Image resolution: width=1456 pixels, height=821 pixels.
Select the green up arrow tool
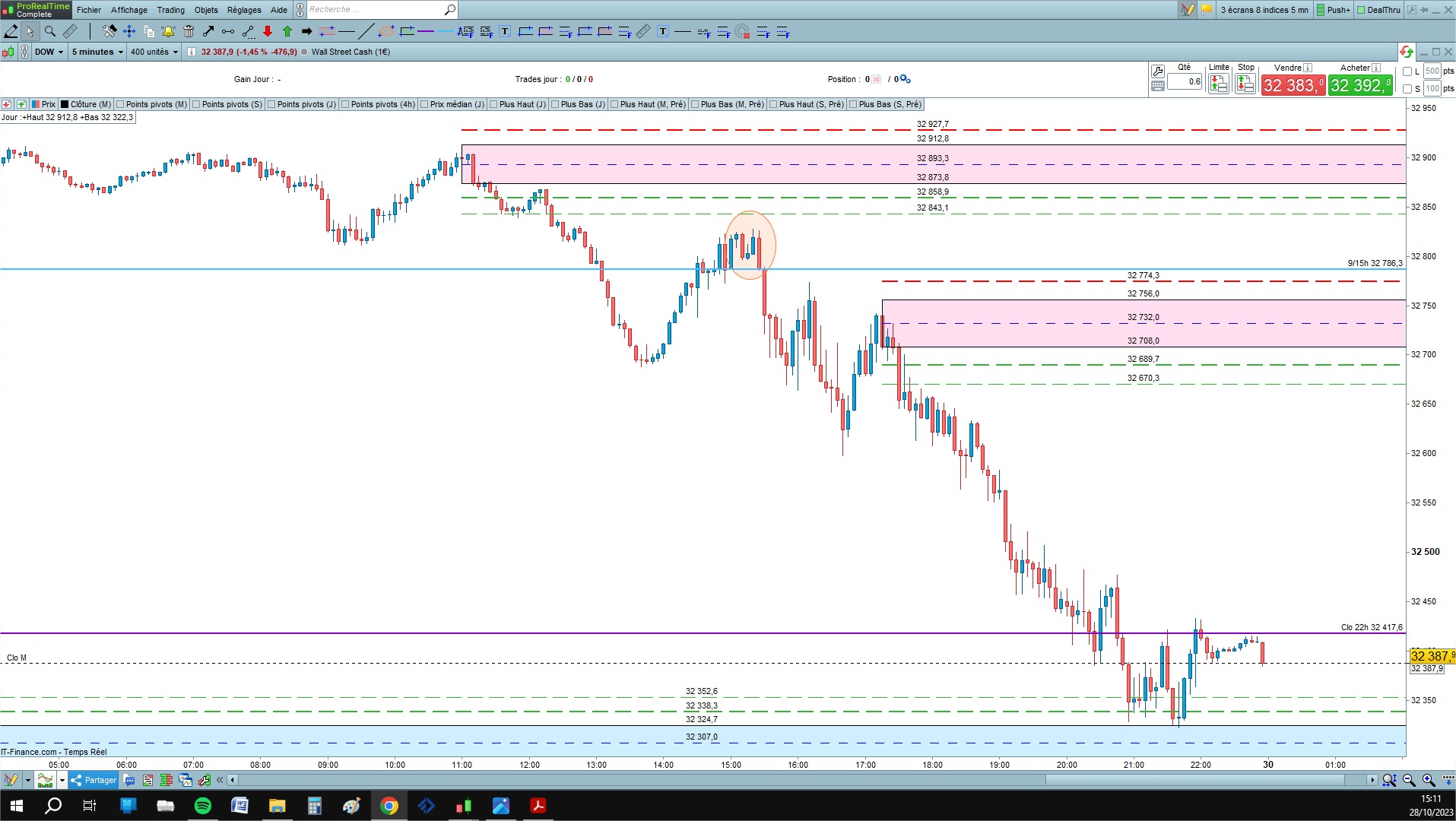[287, 31]
